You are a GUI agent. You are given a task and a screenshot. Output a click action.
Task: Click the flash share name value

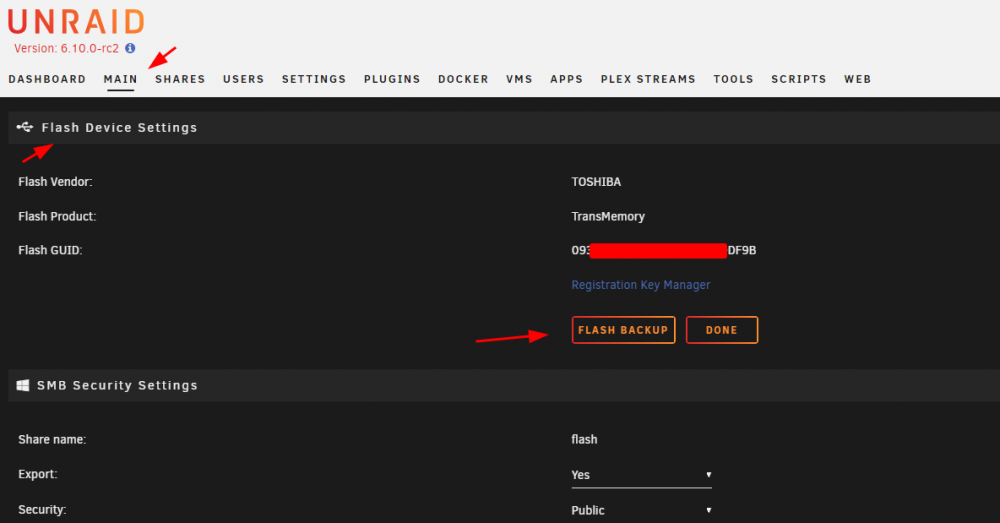(x=584, y=439)
